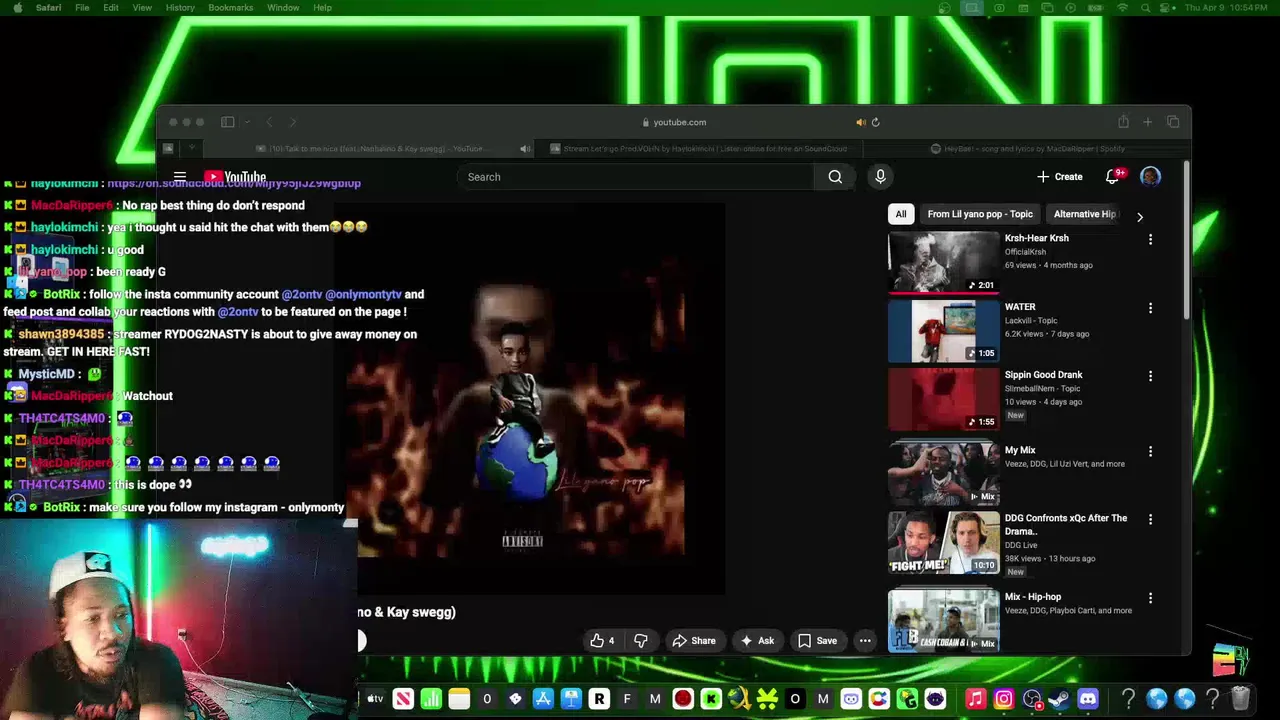Mute tab audio via address bar speaker
The image size is (1280, 720).
click(860, 122)
